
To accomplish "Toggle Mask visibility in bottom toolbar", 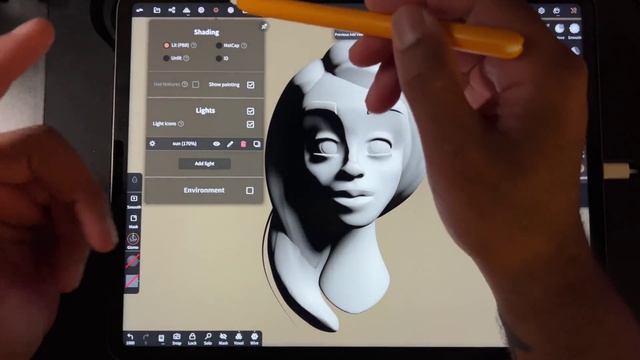I will tap(223, 339).
